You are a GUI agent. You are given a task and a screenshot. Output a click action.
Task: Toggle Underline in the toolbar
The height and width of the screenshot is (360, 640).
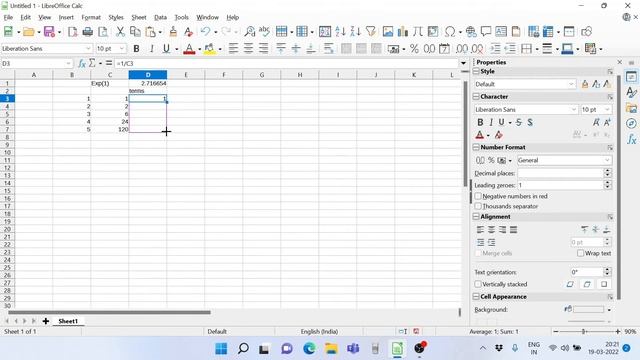tap(166, 49)
